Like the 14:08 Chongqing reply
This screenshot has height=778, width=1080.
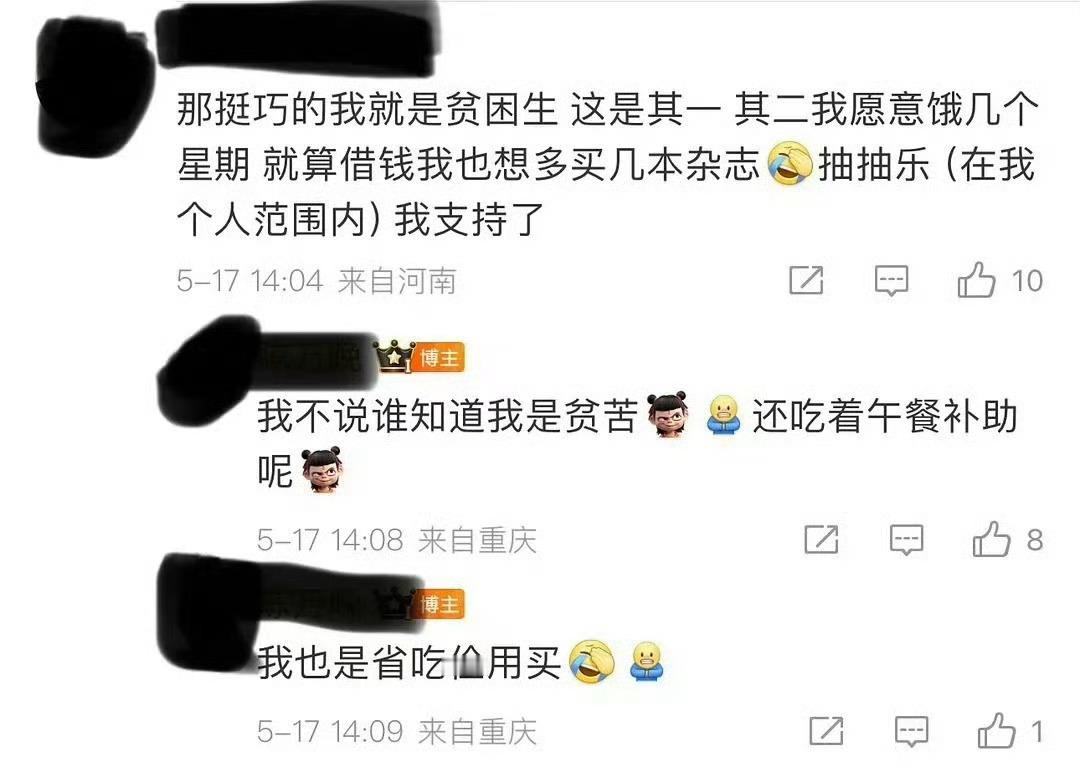coord(991,539)
